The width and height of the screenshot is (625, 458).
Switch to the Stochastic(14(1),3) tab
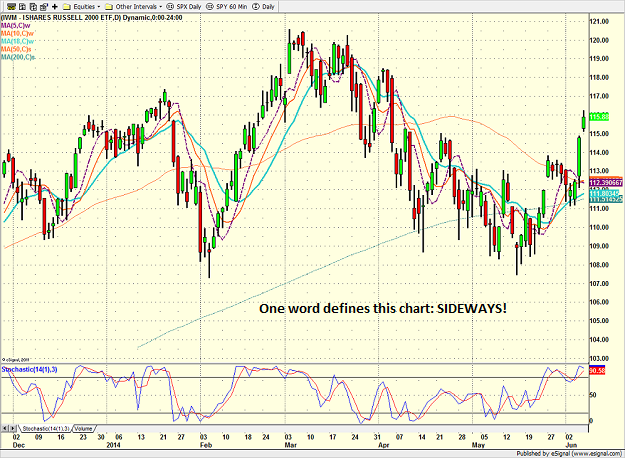point(45,429)
